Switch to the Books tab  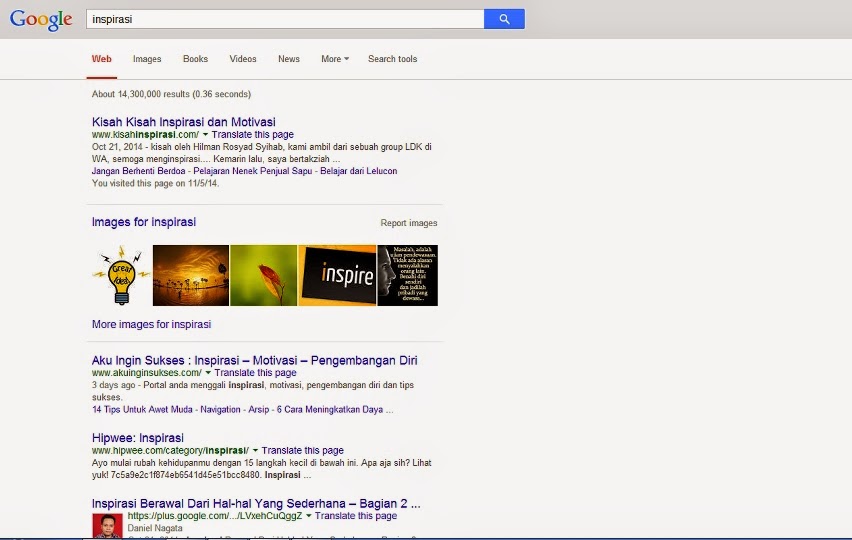point(195,59)
